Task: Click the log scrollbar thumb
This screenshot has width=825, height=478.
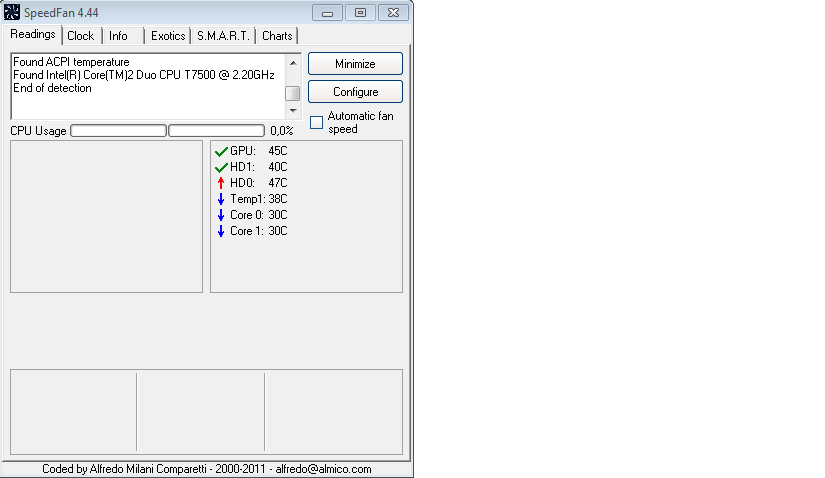Action: pyautogui.click(x=293, y=93)
